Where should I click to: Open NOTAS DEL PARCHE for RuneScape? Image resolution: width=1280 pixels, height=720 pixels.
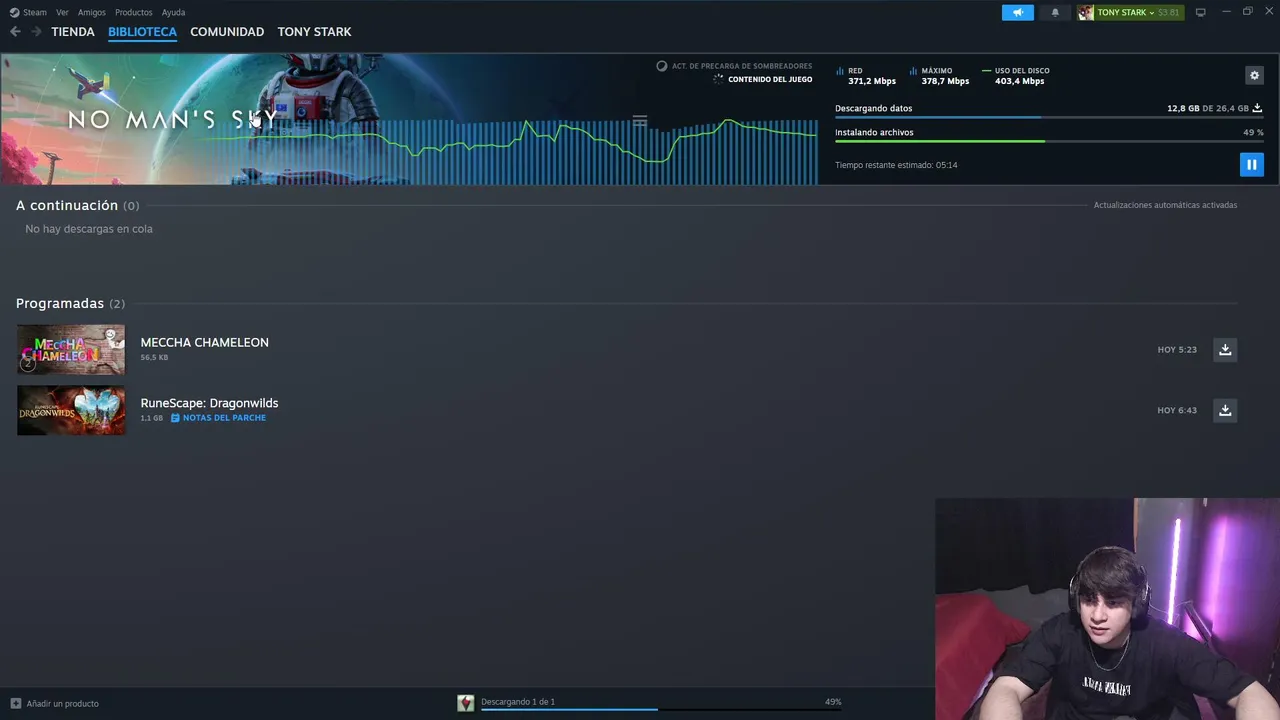(x=224, y=418)
